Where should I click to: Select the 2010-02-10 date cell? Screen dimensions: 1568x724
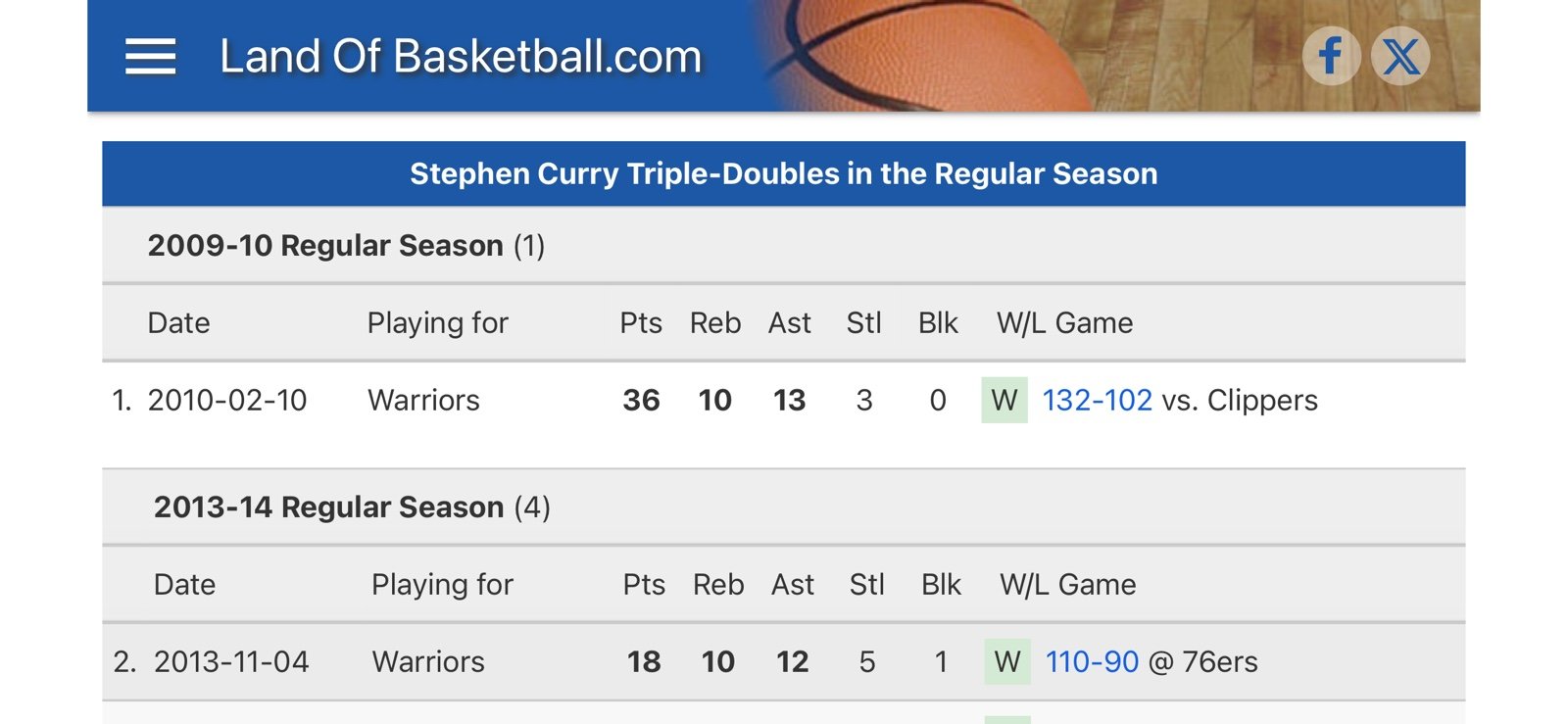click(x=227, y=400)
